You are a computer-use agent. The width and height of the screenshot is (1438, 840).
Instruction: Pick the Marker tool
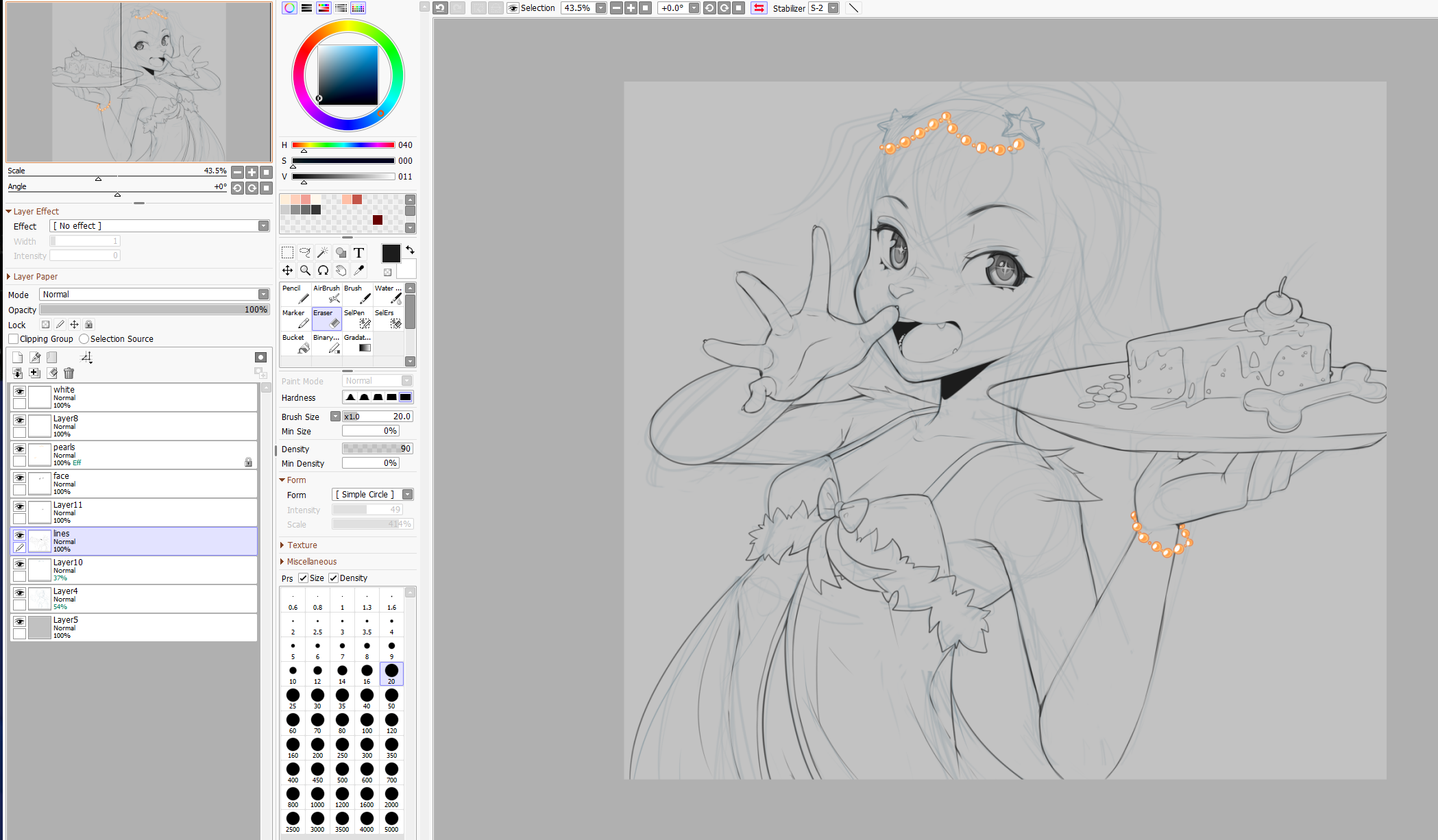click(295, 319)
